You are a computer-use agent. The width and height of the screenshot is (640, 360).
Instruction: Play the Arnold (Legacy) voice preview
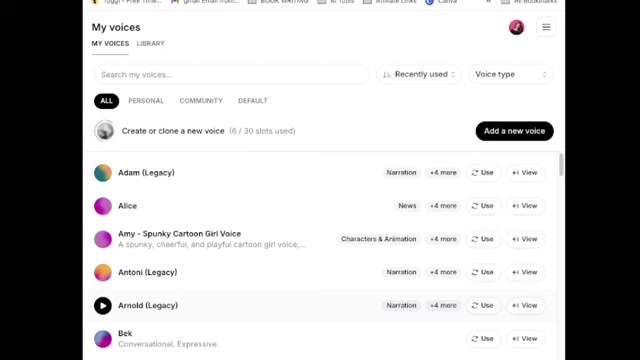pyautogui.click(x=103, y=306)
